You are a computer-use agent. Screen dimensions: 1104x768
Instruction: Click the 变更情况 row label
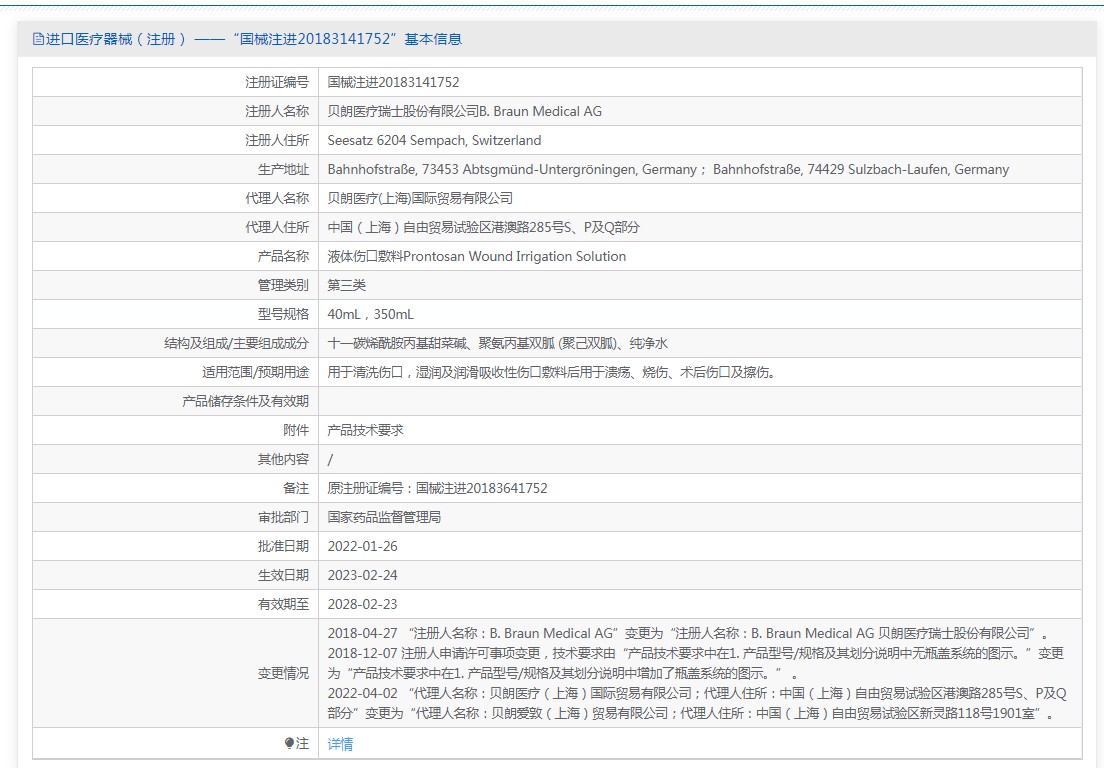pos(283,673)
